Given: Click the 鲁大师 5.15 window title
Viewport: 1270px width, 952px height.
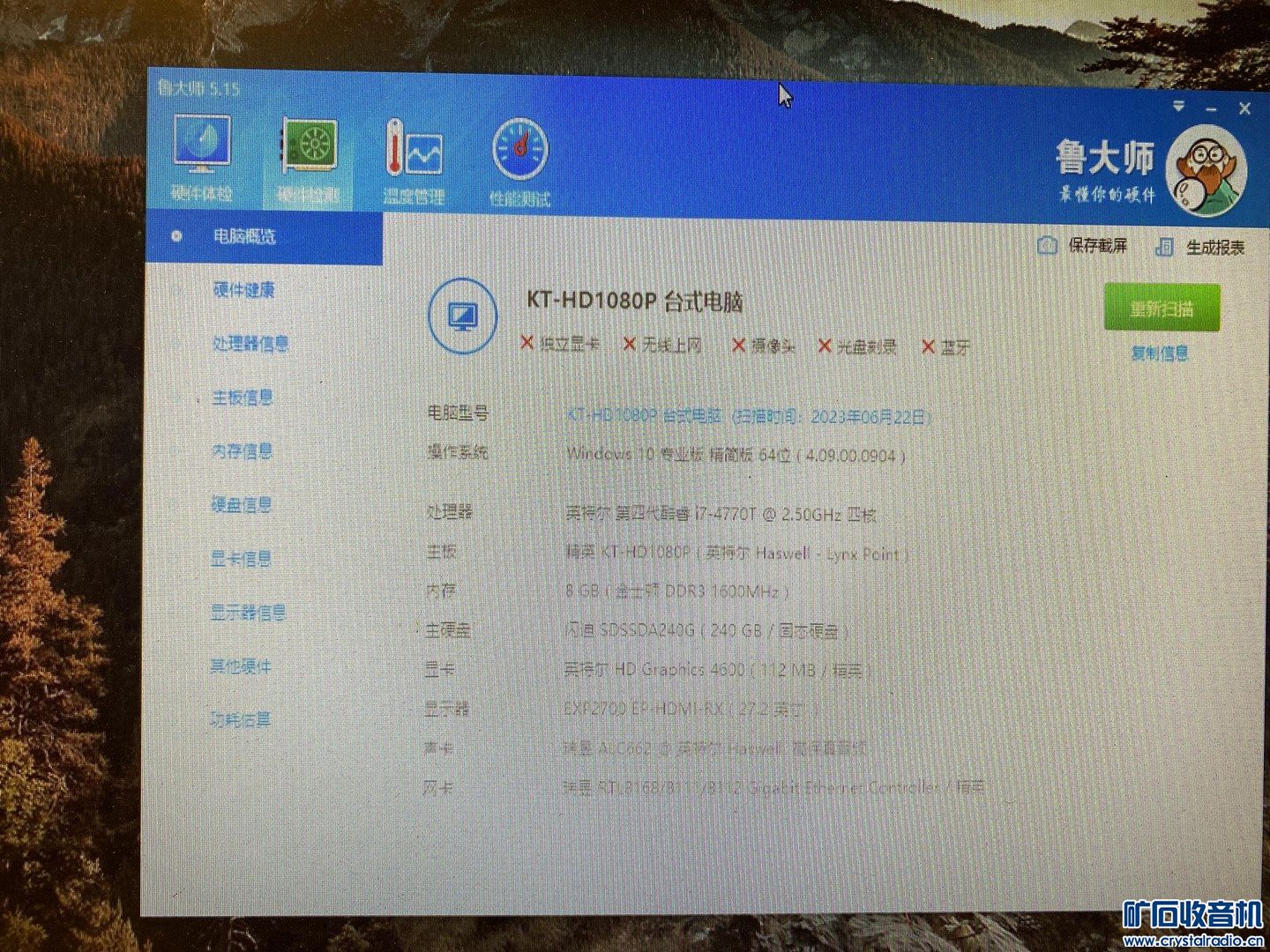Looking at the screenshot, I should (198, 88).
